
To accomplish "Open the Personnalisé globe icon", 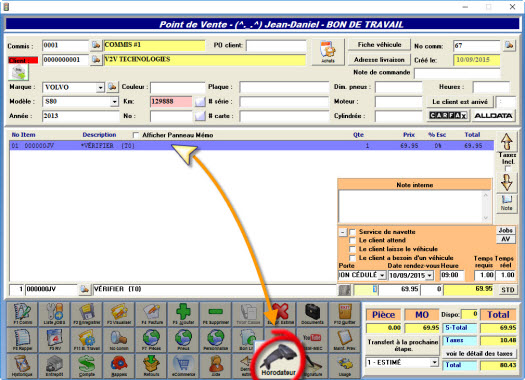I will (x=215, y=340).
